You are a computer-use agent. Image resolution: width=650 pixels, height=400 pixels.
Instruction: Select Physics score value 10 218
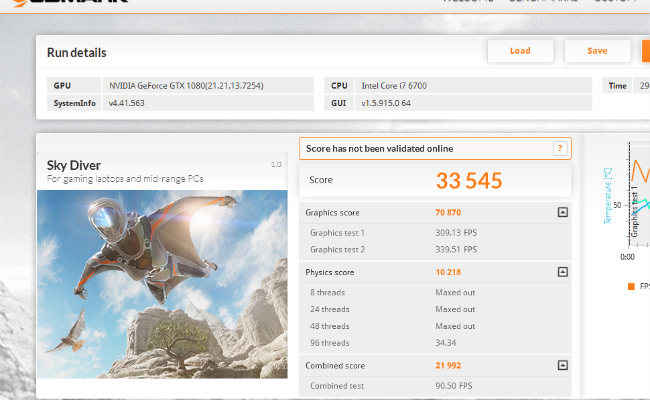(448, 272)
